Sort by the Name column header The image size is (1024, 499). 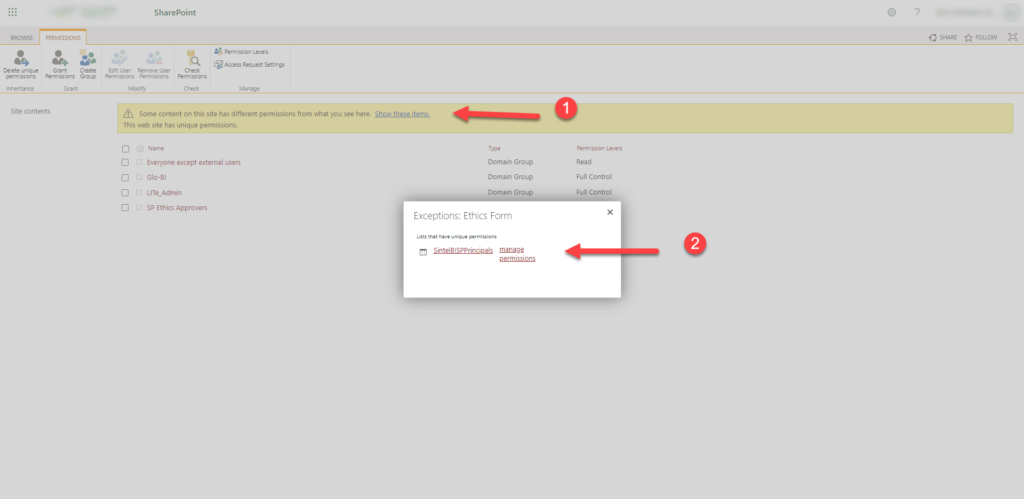click(156, 148)
